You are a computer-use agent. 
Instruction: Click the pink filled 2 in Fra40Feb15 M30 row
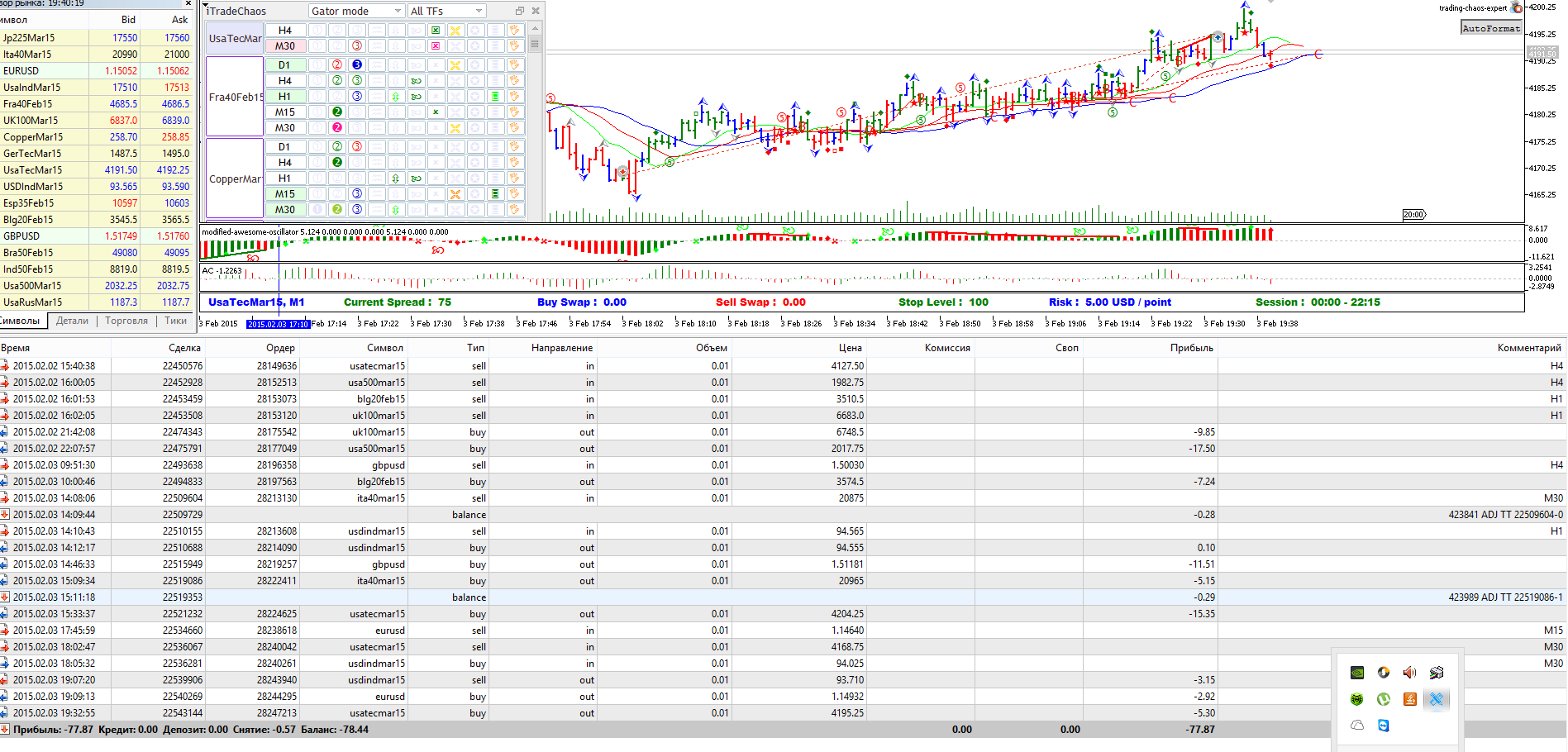click(337, 127)
